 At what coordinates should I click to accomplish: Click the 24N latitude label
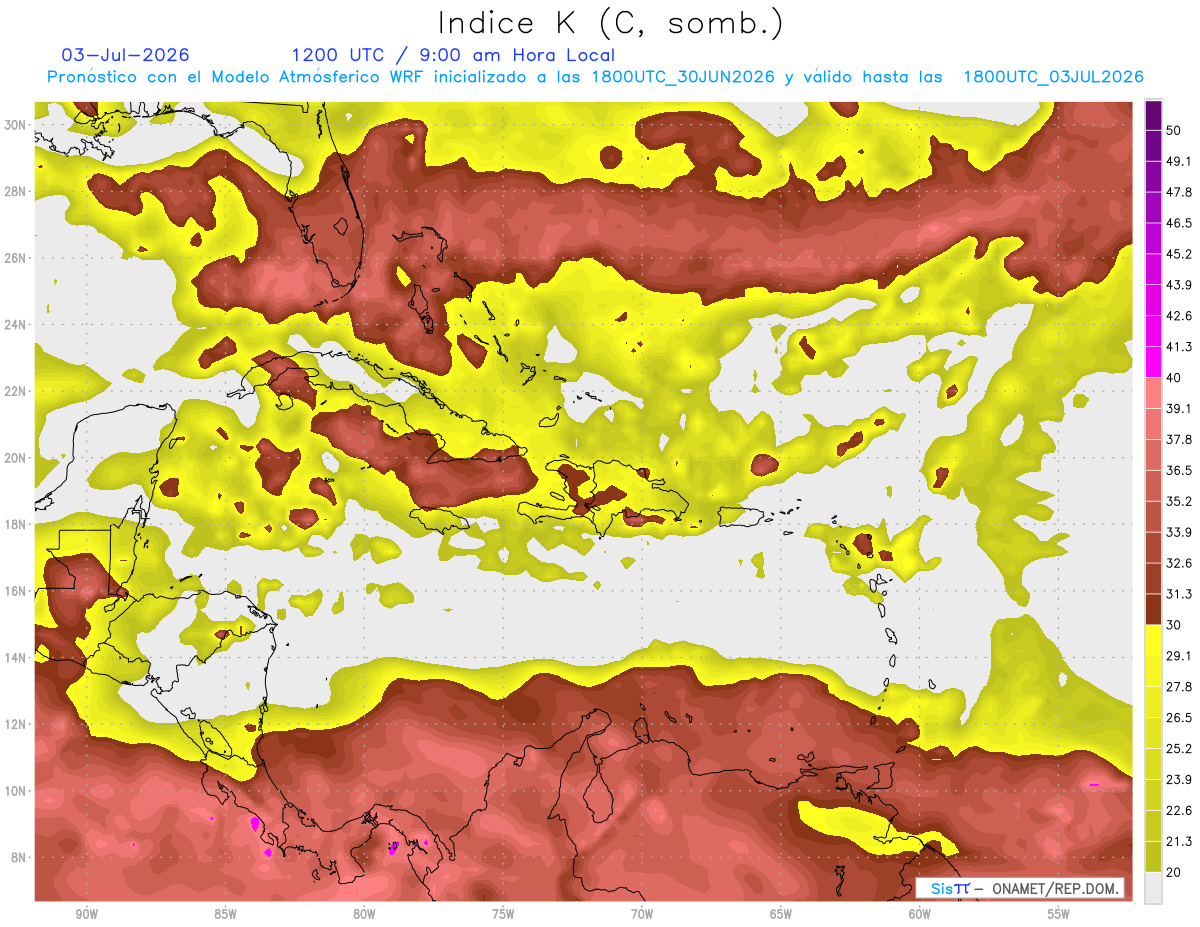tap(14, 324)
